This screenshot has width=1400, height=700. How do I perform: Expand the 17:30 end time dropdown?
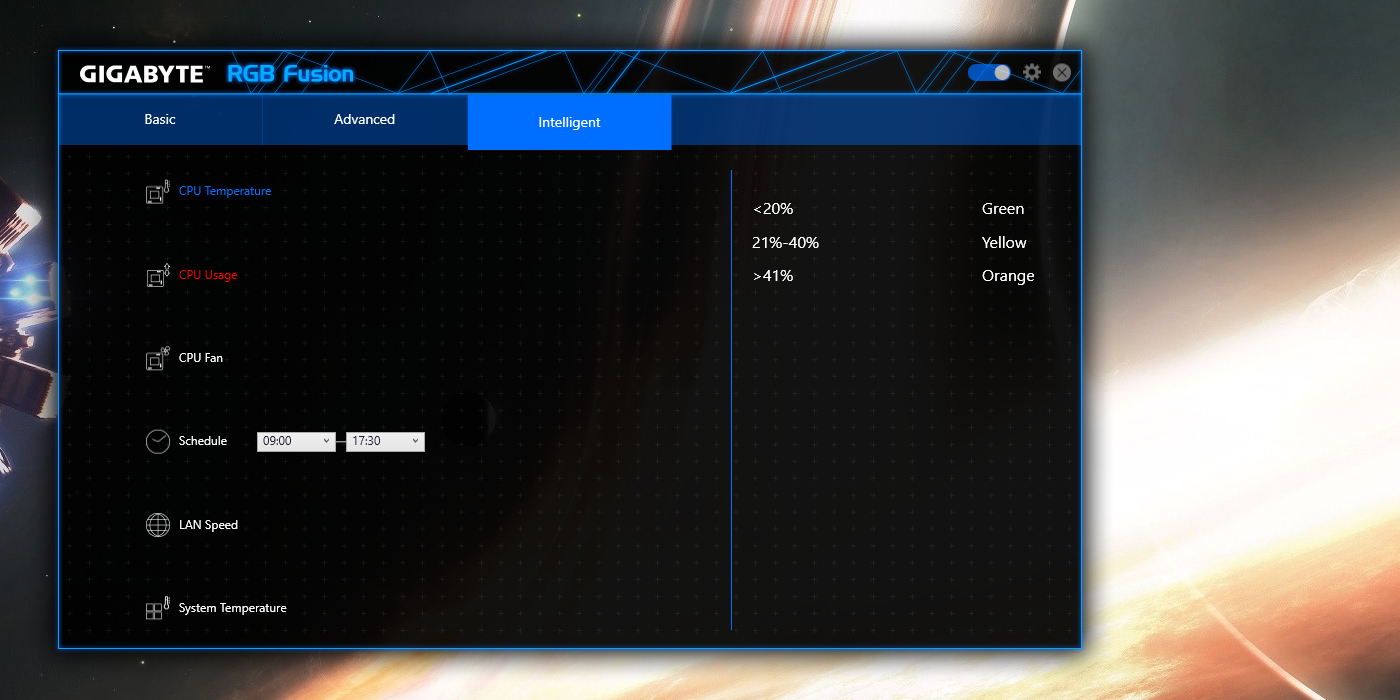[385, 441]
